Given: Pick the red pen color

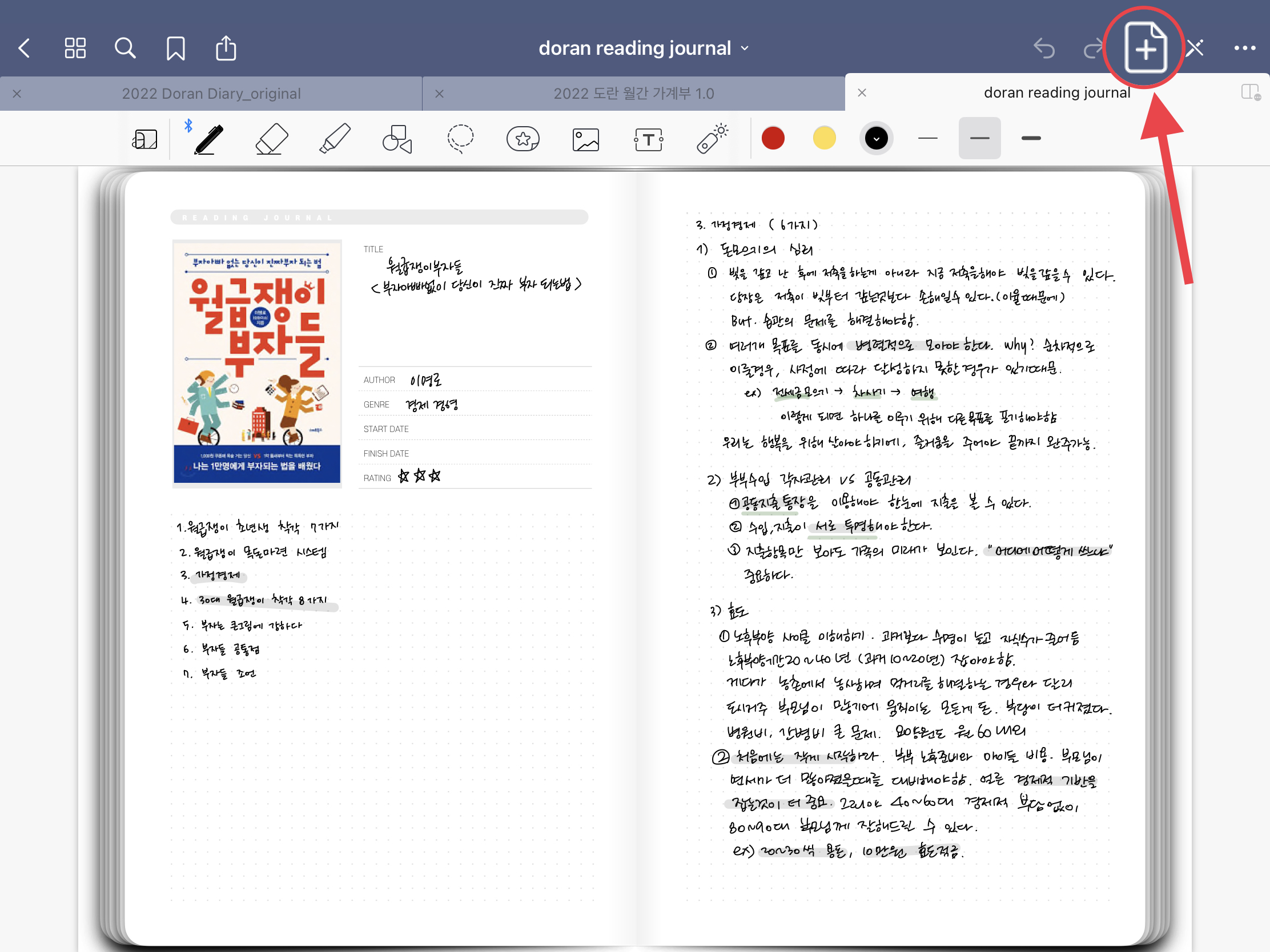Looking at the screenshot, I should (x=773, y=138).
